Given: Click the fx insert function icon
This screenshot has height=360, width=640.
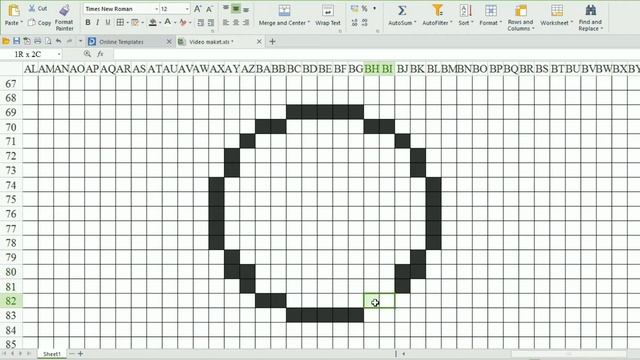Looking at the screenshot, I should click(100, 54).
